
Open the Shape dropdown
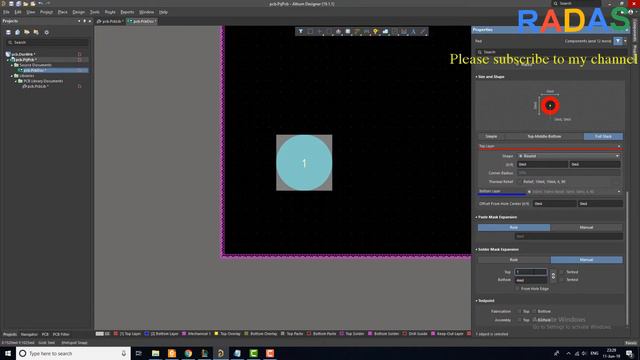tap(569, 156)
